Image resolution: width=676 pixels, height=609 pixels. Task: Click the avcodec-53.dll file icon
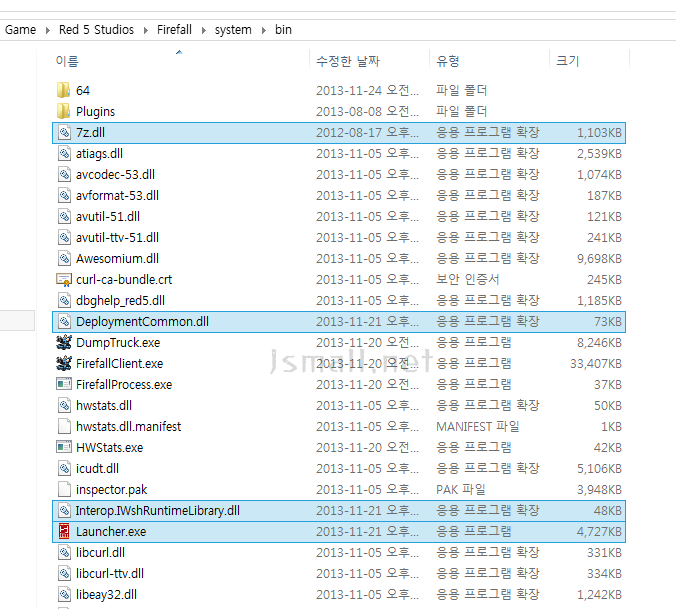(x=64, y=175)
